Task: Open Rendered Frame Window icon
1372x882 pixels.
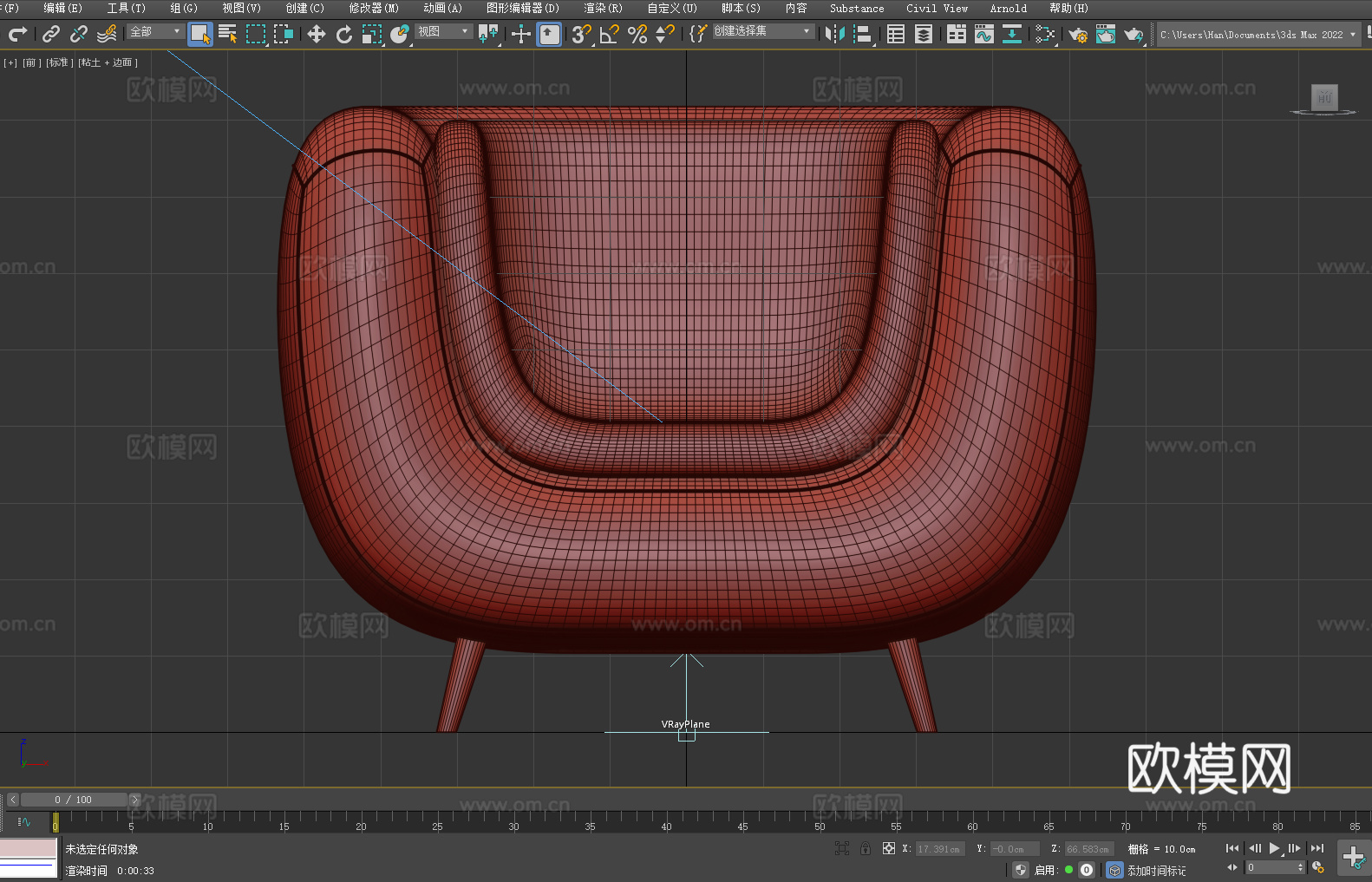Action: pyautogui.click(x=1106, y=34)
